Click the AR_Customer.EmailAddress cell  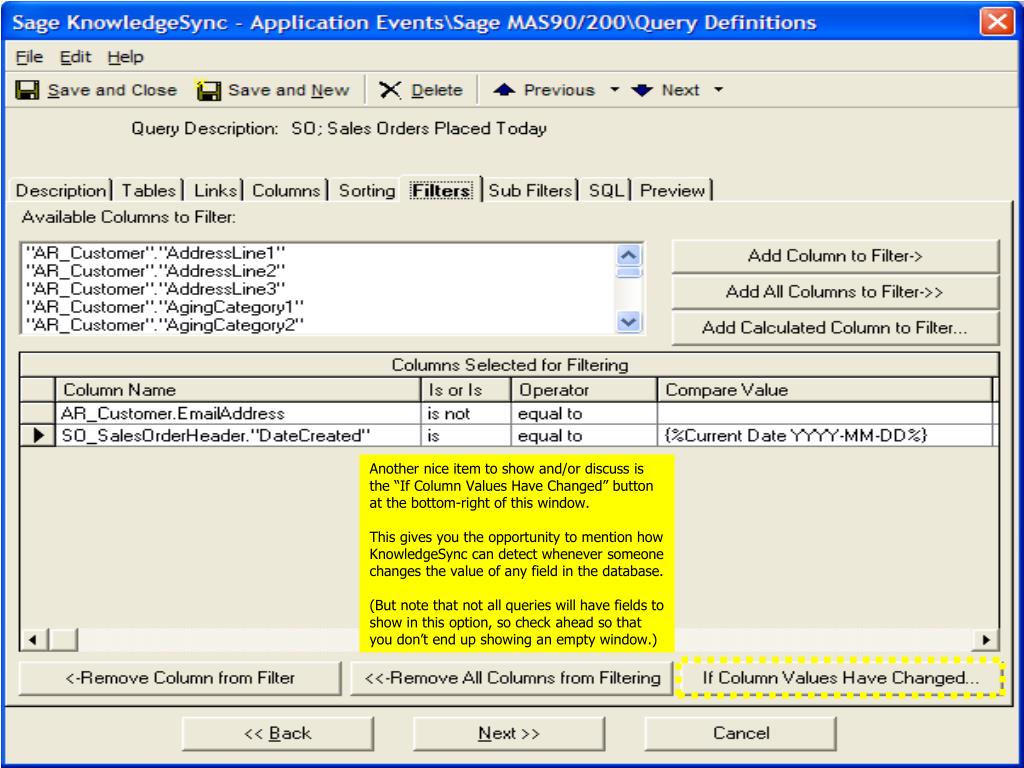pyautogui.click(x=238, y=413)
